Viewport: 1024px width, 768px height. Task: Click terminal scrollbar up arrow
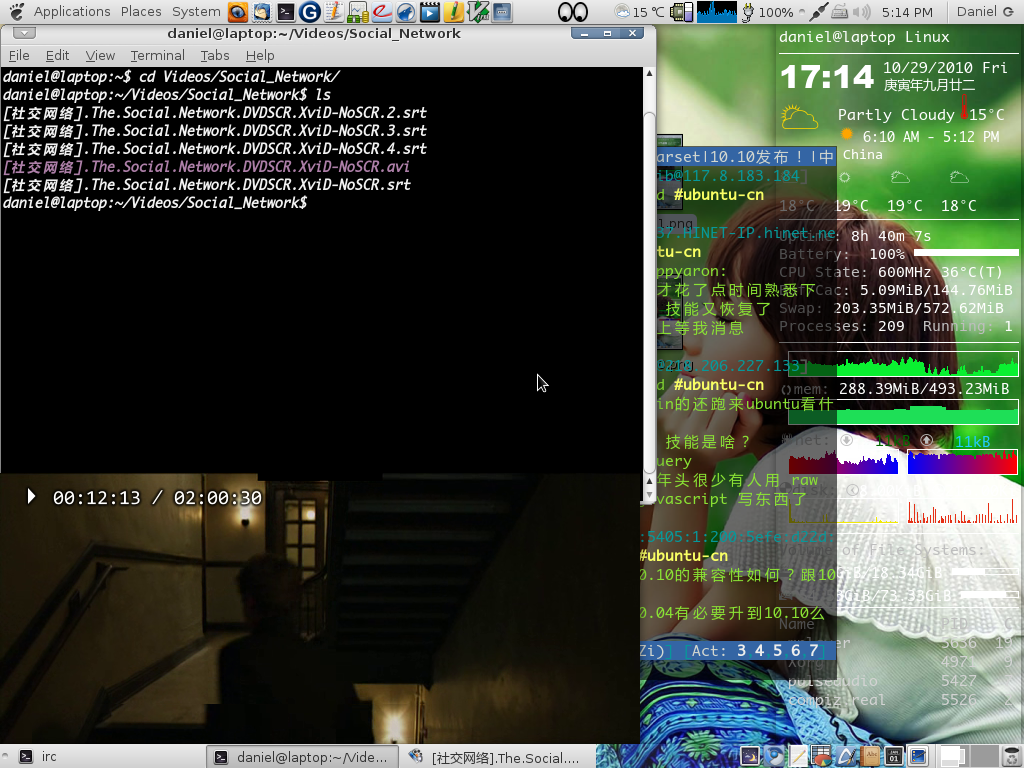tap(649, 73)
